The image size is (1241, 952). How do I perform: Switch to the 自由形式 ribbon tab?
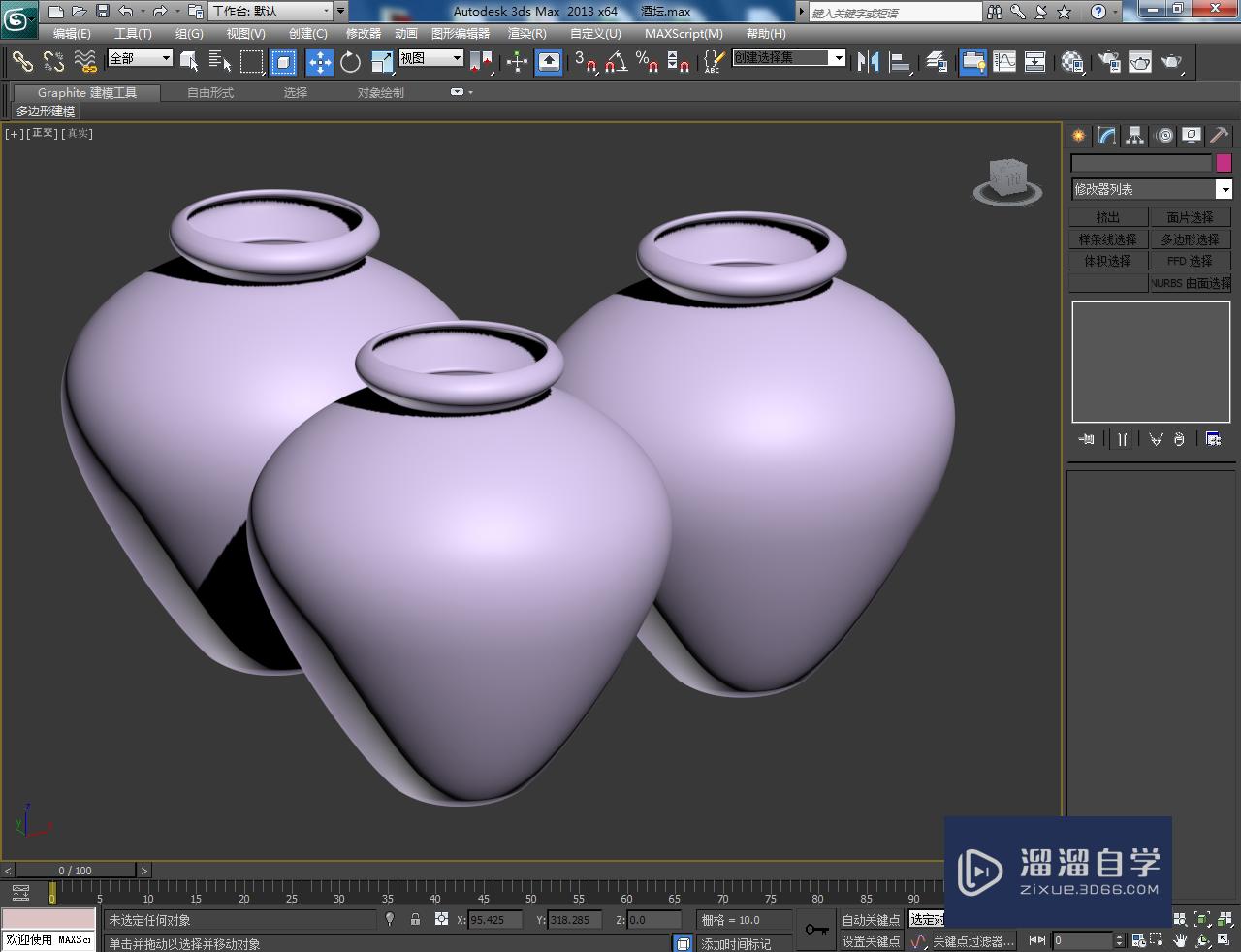click(210, 92)
